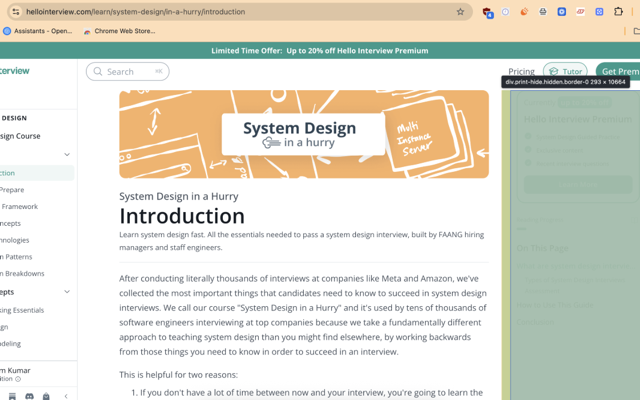Open the Question Breakdowns sidebar item
Screen dimensions: 640x400
tap(22, 273)
